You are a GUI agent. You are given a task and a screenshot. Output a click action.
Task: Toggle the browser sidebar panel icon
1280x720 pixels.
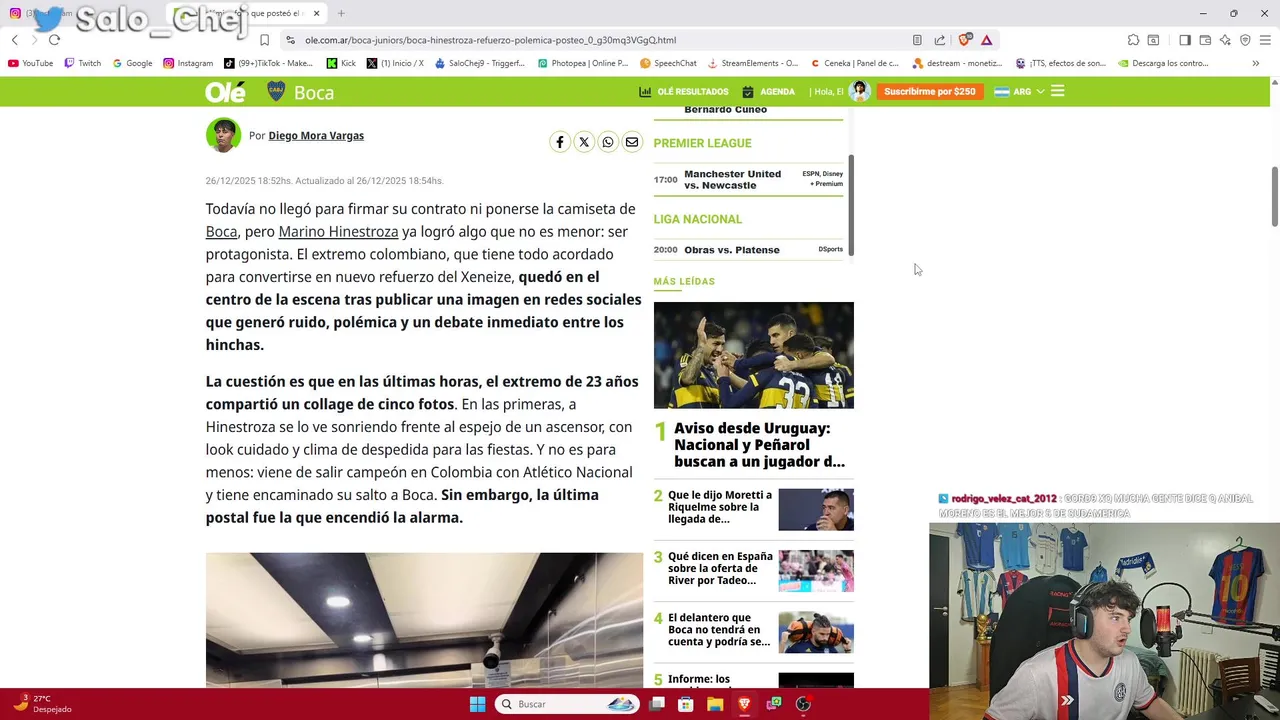coord(1185,40)
